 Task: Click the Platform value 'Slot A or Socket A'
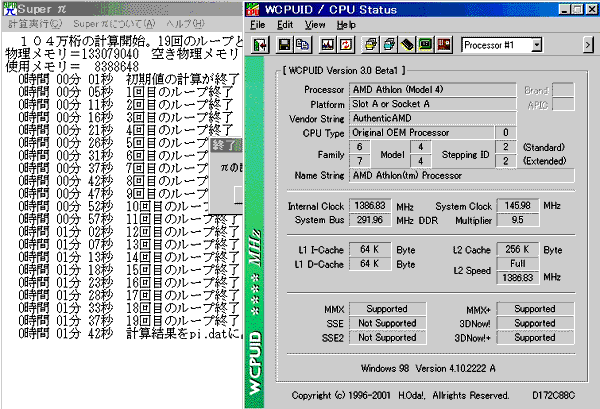coord(433,104)
